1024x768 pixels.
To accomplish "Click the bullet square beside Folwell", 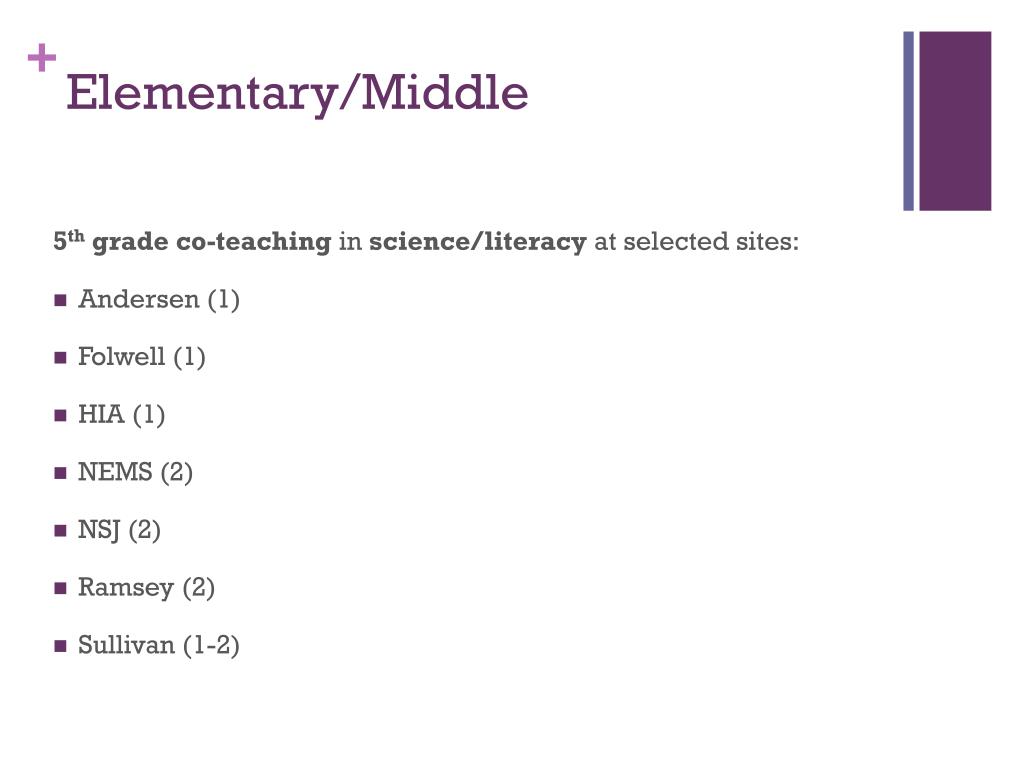I will (x=61, y=358).
